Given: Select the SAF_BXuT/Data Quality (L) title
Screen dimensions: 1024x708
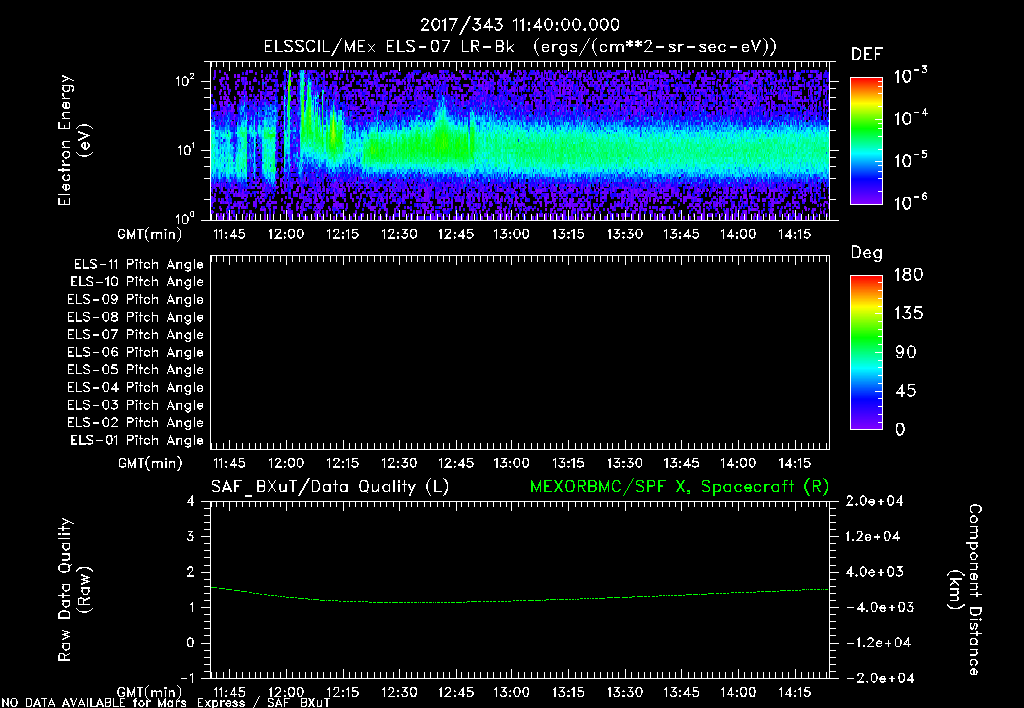Looking at the screenshot, I should (x=330, y=487).
